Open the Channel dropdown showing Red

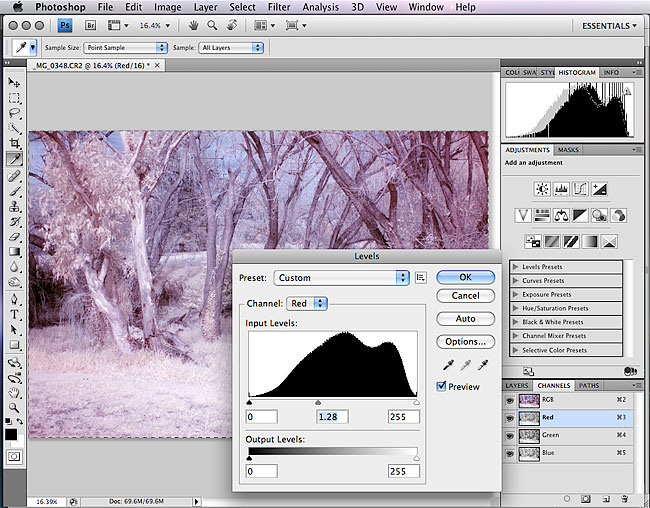[307, 304]
